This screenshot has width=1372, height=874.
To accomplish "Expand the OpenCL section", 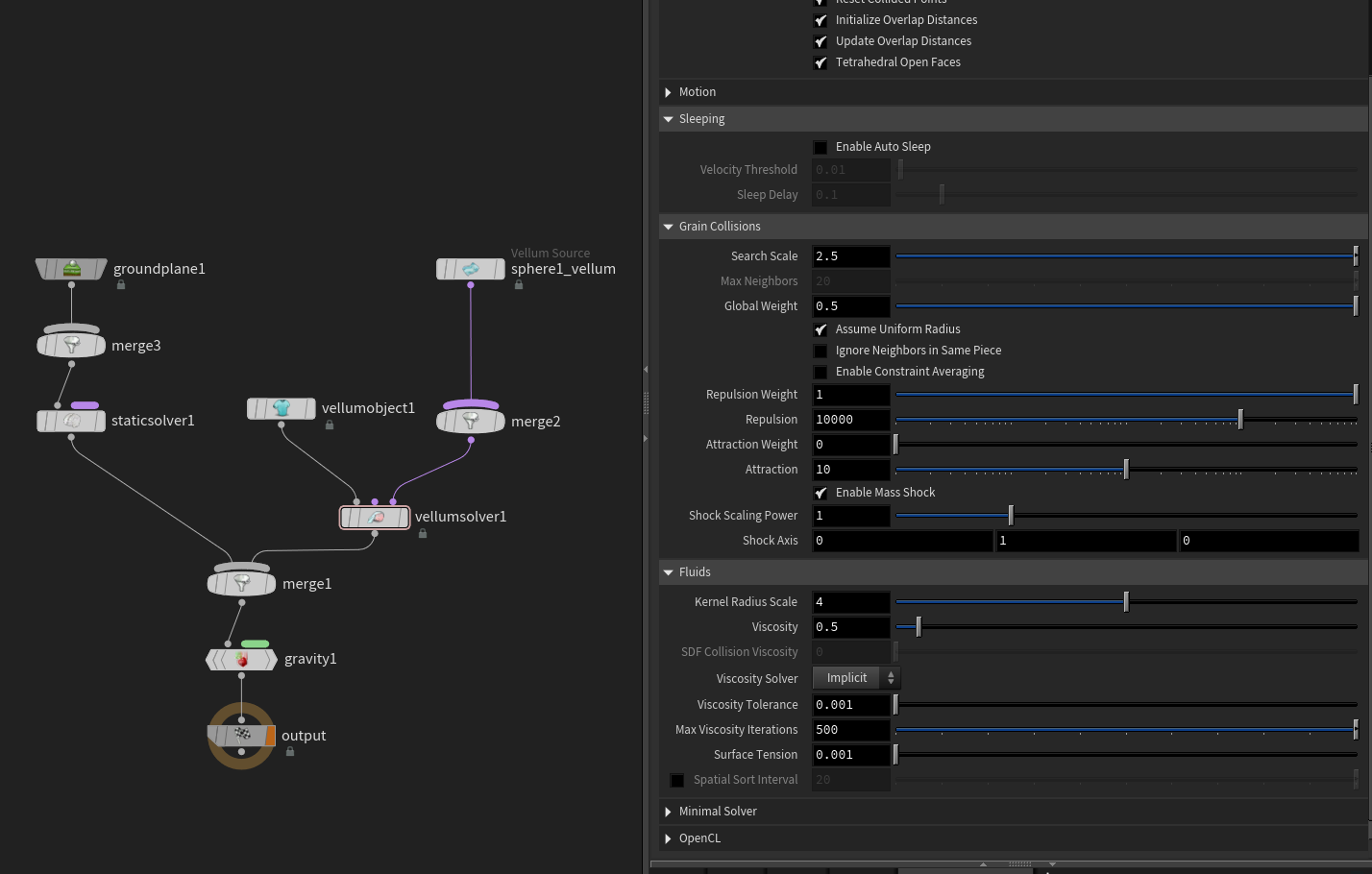I will [x=668, y=838].
